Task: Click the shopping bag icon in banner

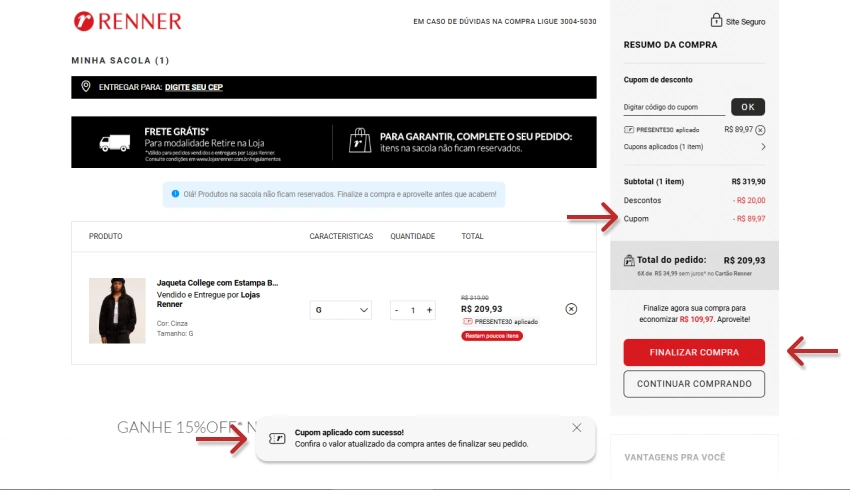Action: [359, 140]
